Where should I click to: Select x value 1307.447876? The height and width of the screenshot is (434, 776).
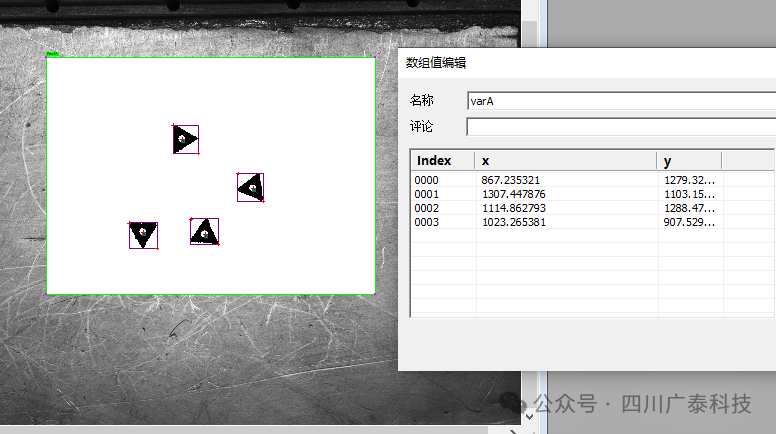click(514, 194)
